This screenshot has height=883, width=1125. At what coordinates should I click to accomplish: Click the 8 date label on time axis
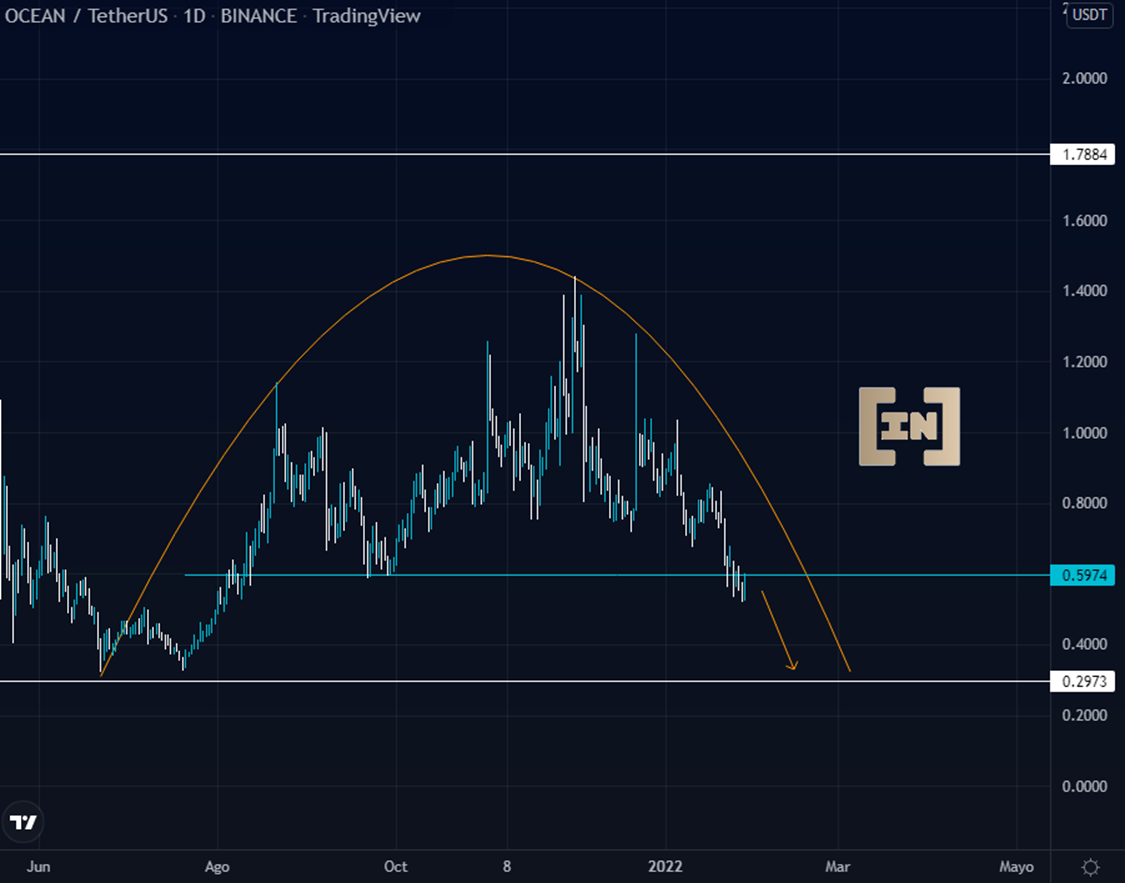(507, 867)
